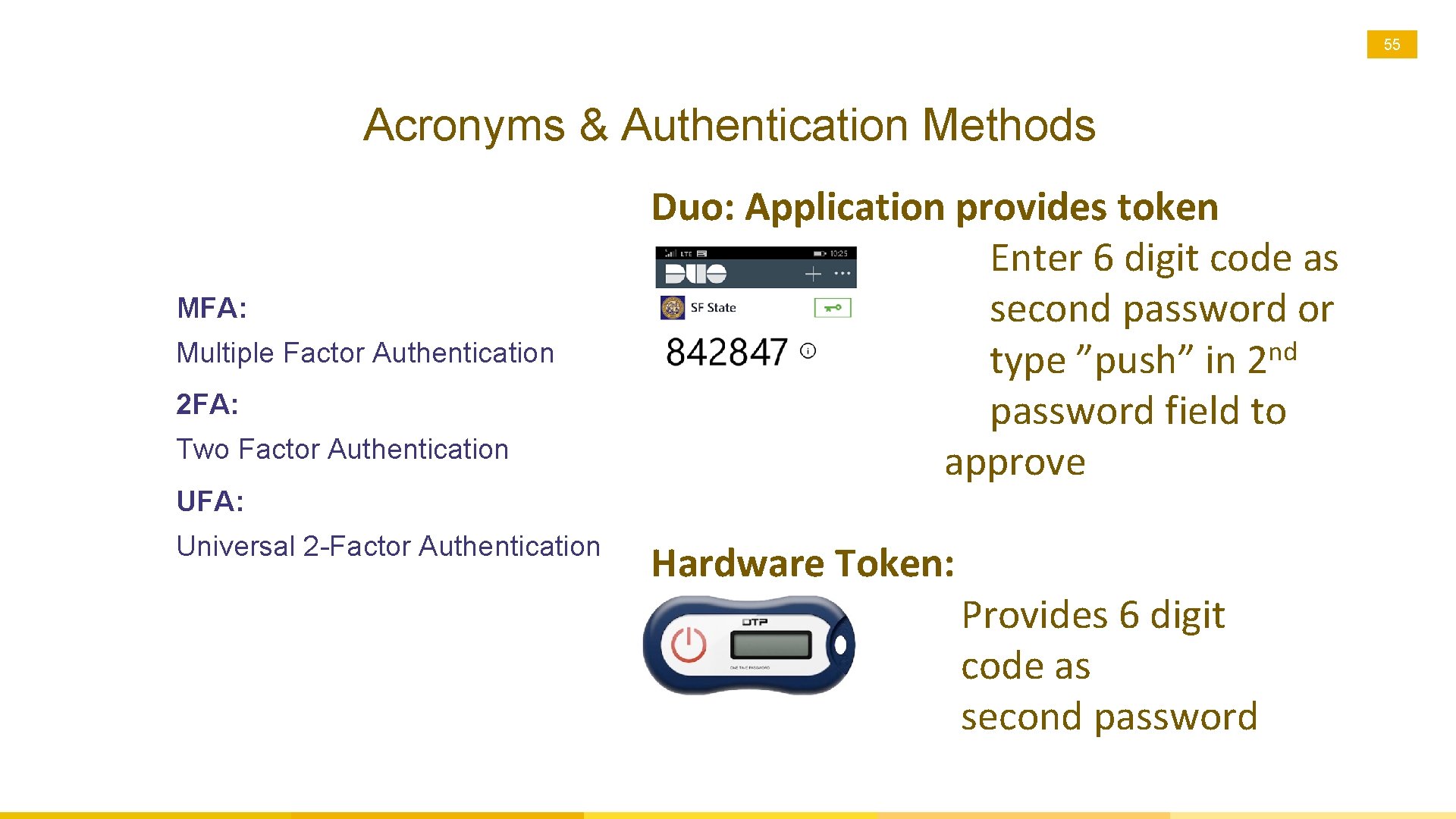Toggle the SF State account visibility
1456x819 pixels.
(831, 308)
